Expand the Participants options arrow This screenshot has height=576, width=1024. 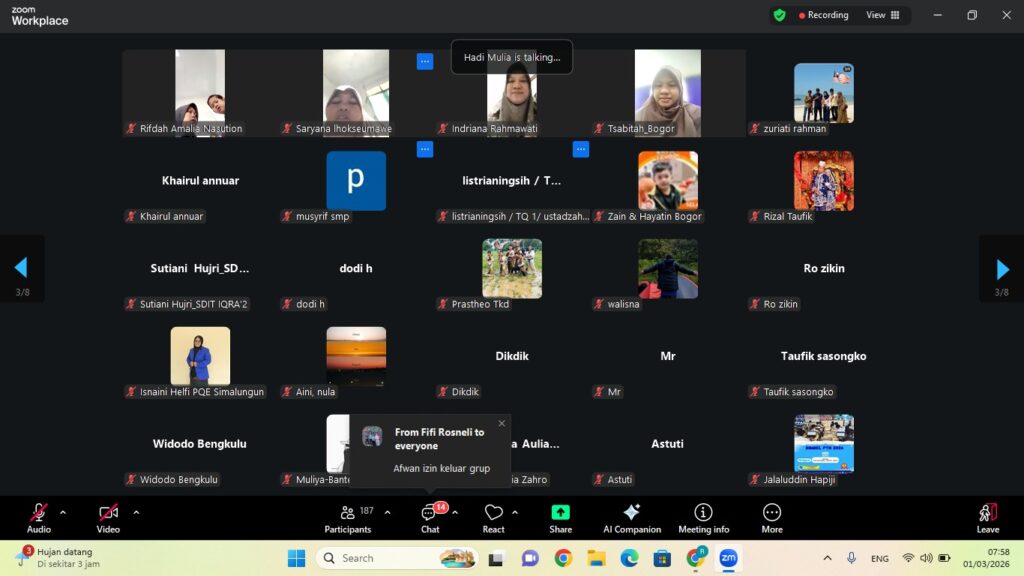pyautogui.click(x=387, y=513)
